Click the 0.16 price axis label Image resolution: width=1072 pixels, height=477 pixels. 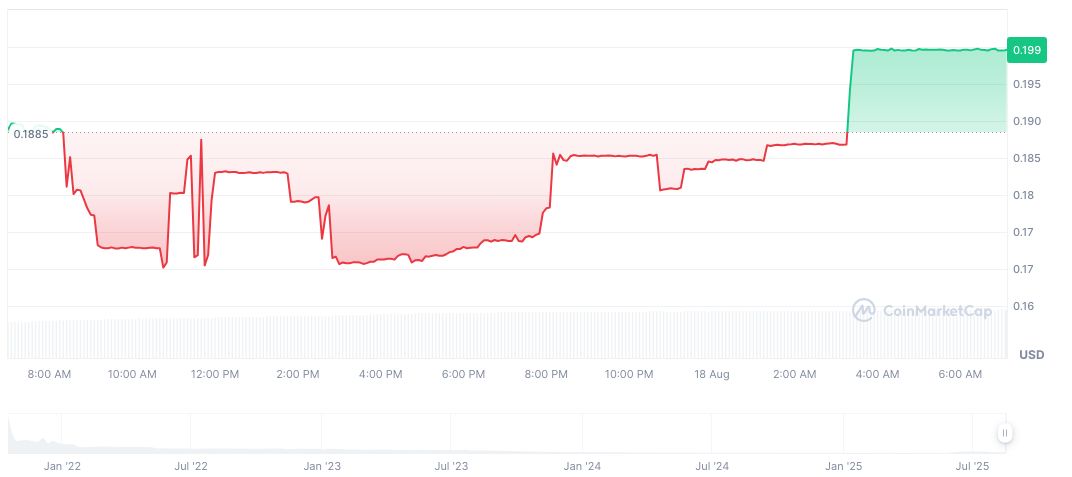(x=1023, y=306)
